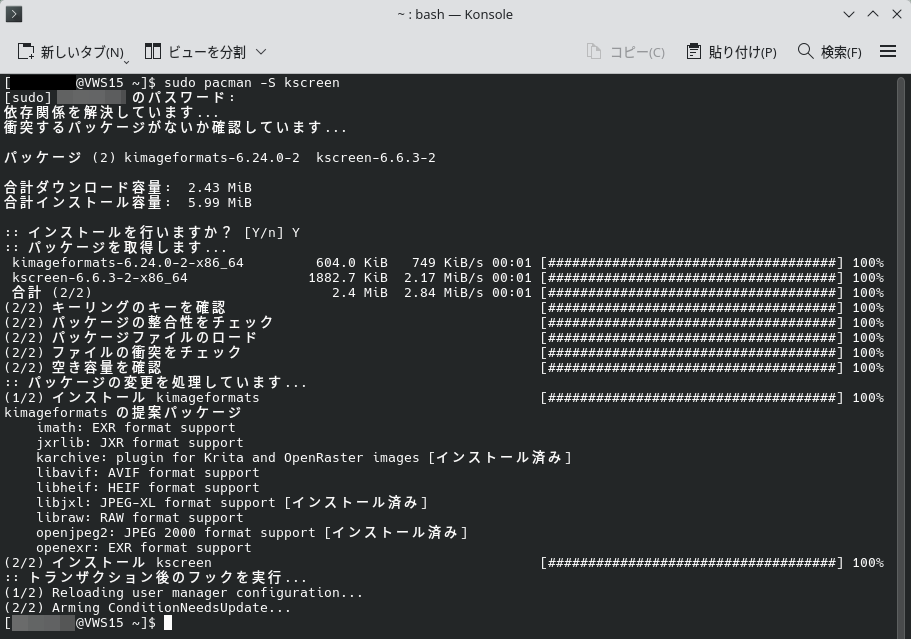The width and height of the screenshot is (911, 639).
Task: Click the ビューを分割 split view icon
Action: (153, 52)
